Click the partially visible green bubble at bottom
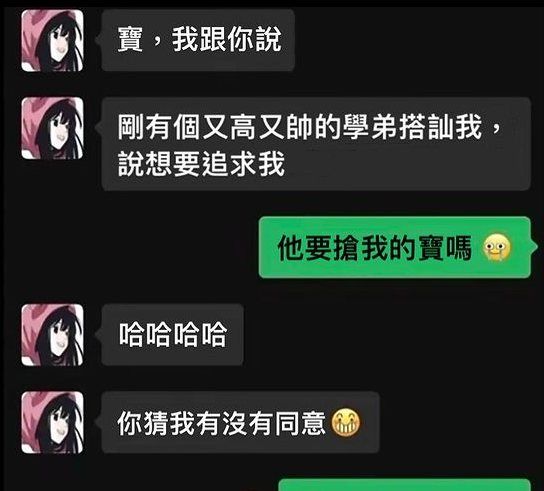The width and height of the screenshot is (544, 491). 405,485
